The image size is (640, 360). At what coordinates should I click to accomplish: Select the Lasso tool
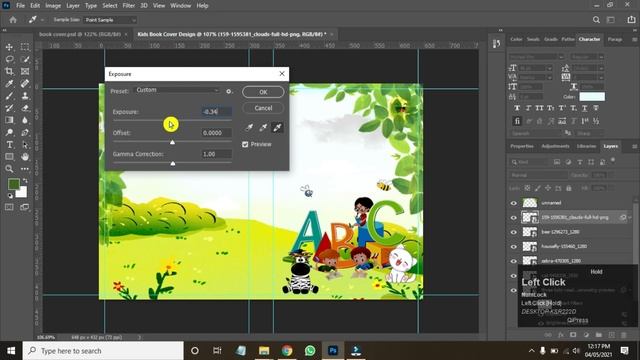[9, 60]
